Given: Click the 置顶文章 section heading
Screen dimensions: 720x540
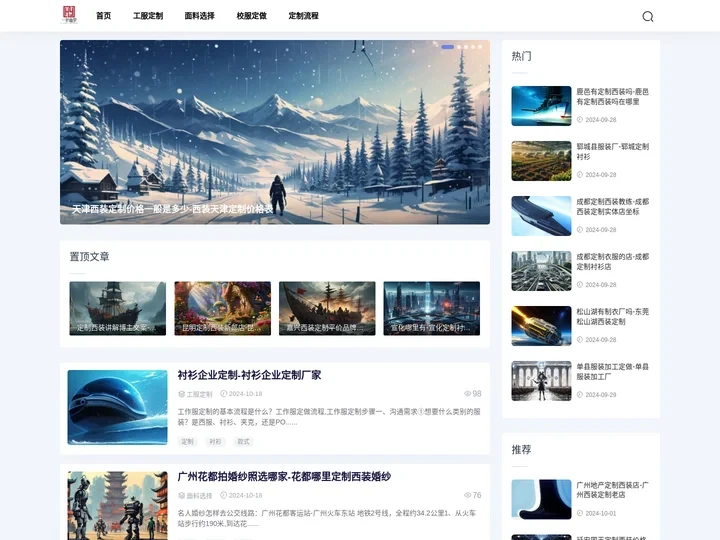Looking at the screenshot, I should [90, 257].
